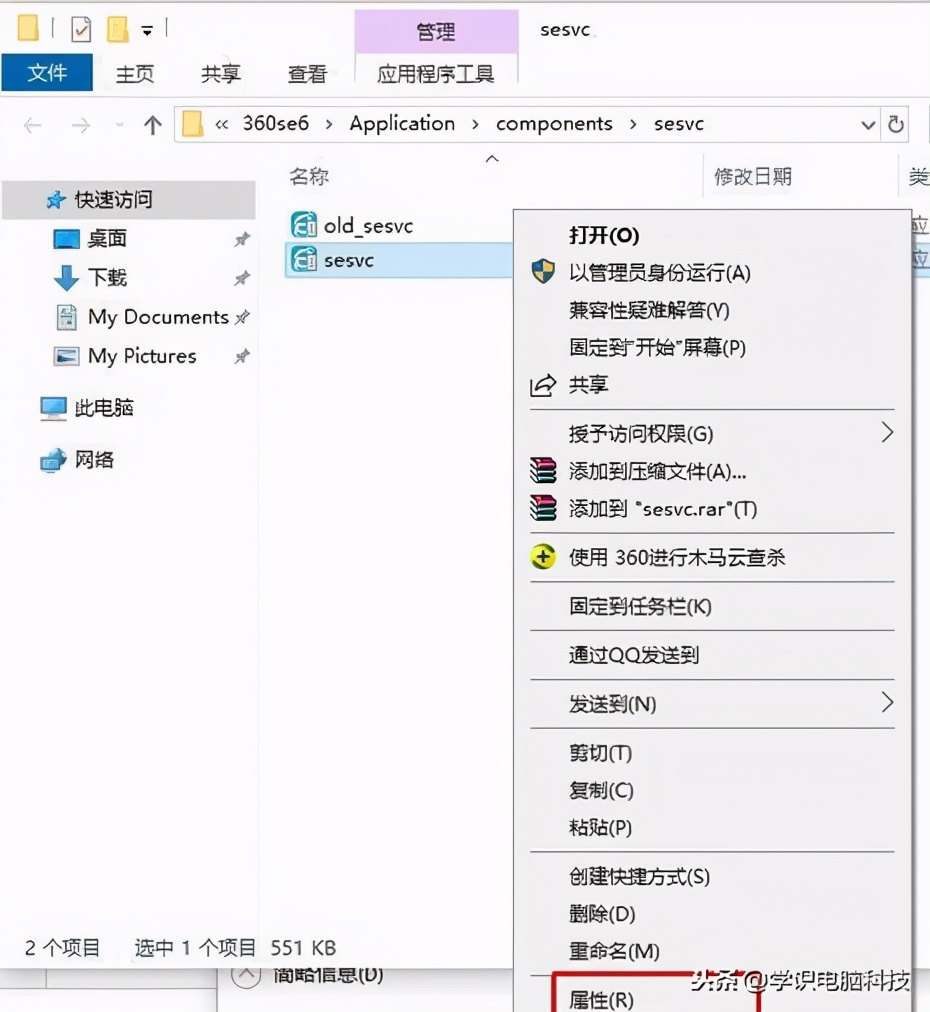Viewport: 930px width, 1012px height.
Task: Choose 以管理员身份运行(A)
Action: coord(660,272)
